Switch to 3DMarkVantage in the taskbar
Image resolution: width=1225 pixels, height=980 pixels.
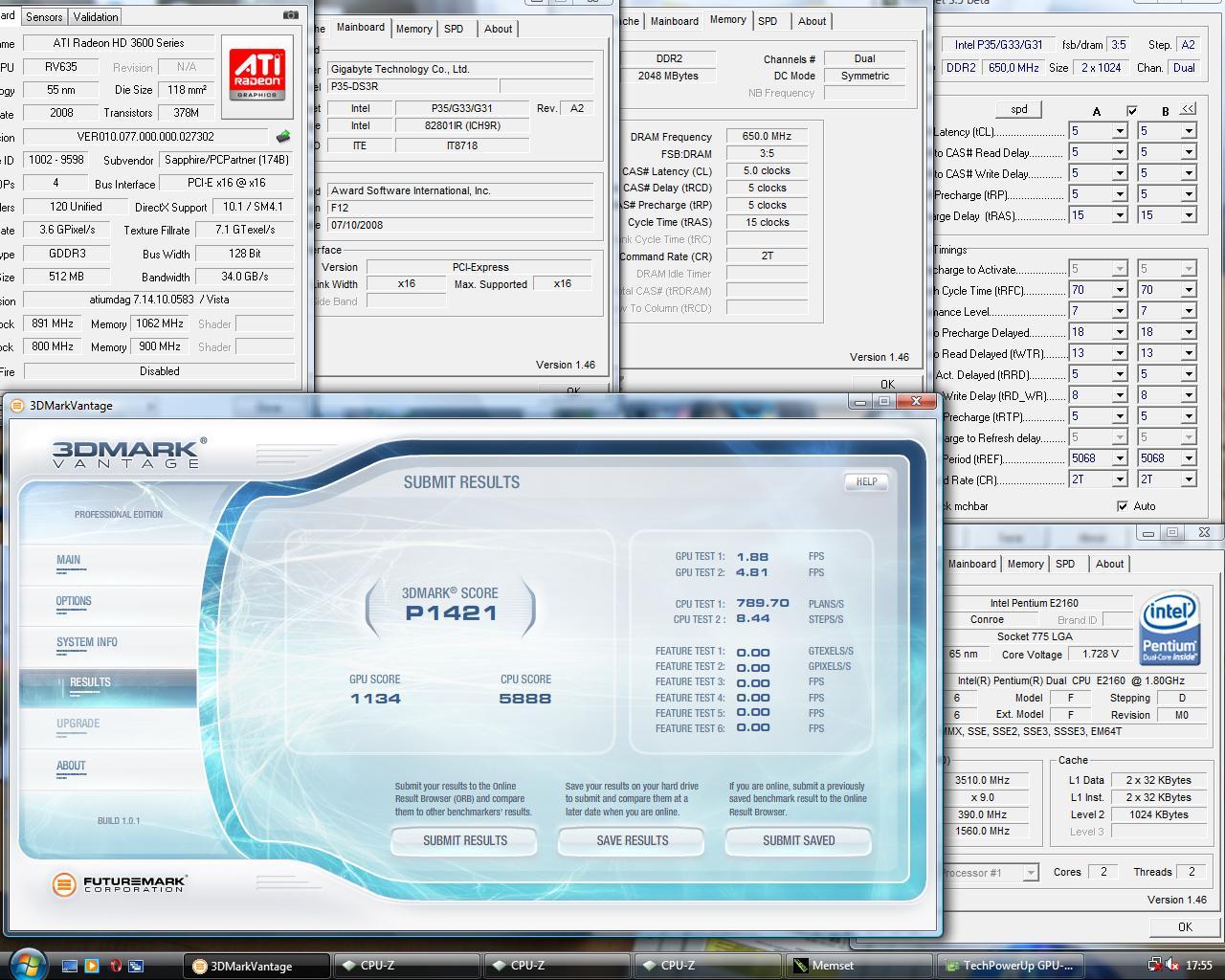coord(256,966)
